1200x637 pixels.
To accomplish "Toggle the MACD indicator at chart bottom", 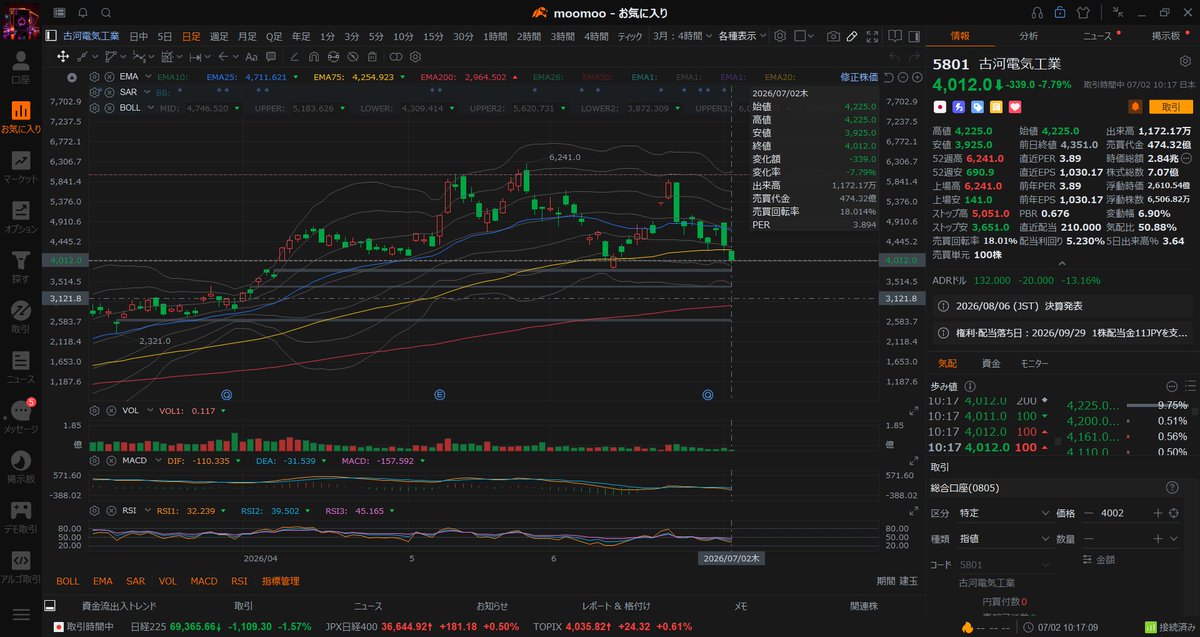I will (204, 581).
